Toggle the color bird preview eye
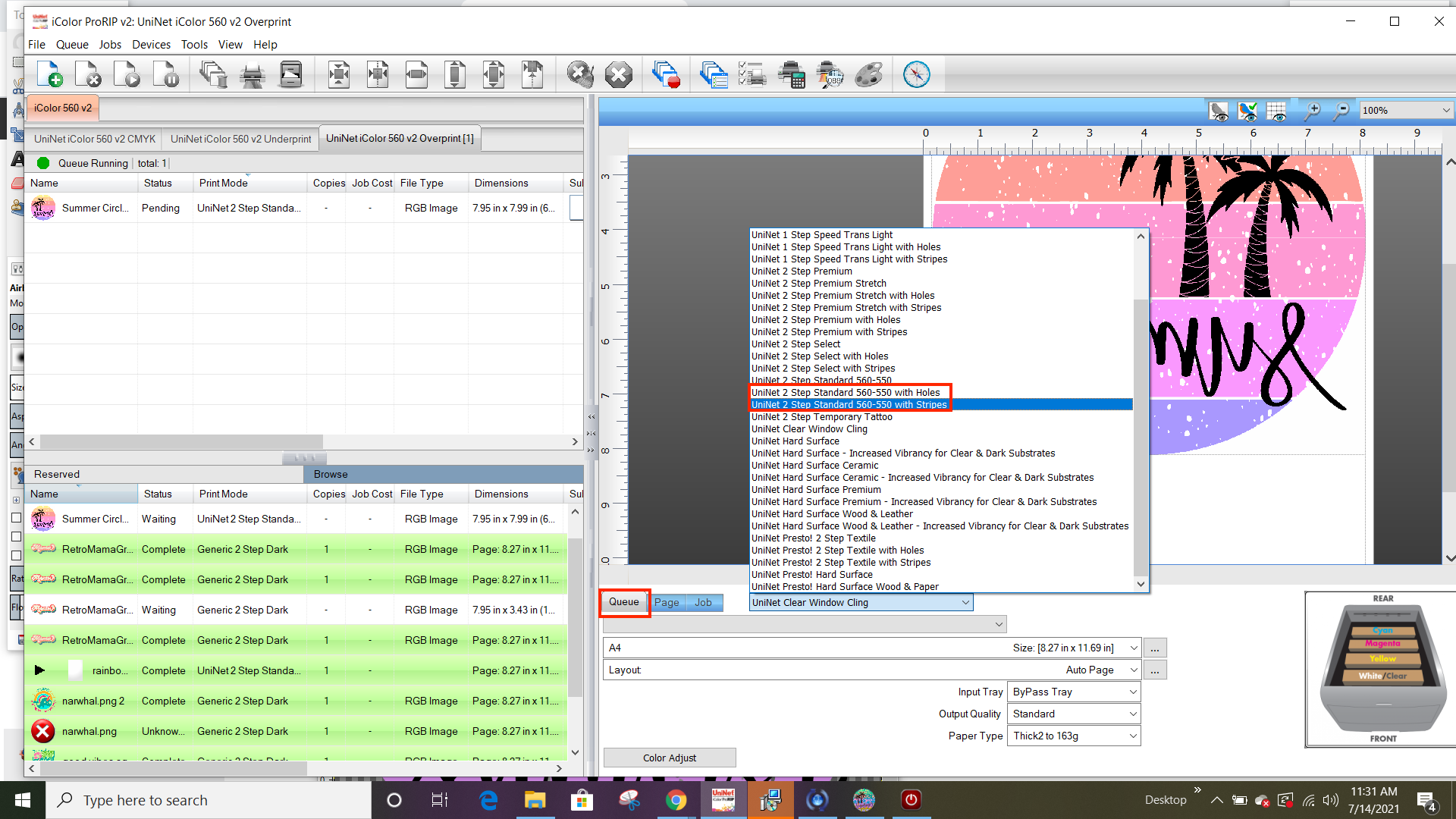 (x=1247, y=111)
